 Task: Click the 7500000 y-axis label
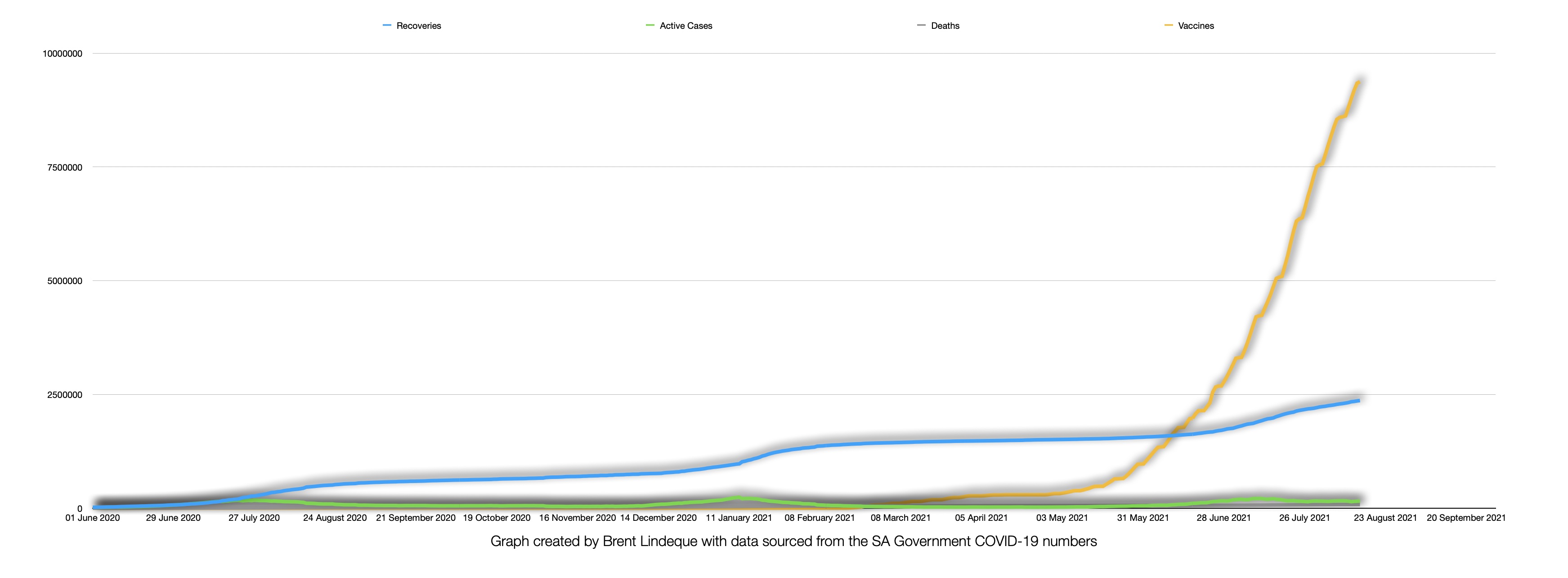64,167
